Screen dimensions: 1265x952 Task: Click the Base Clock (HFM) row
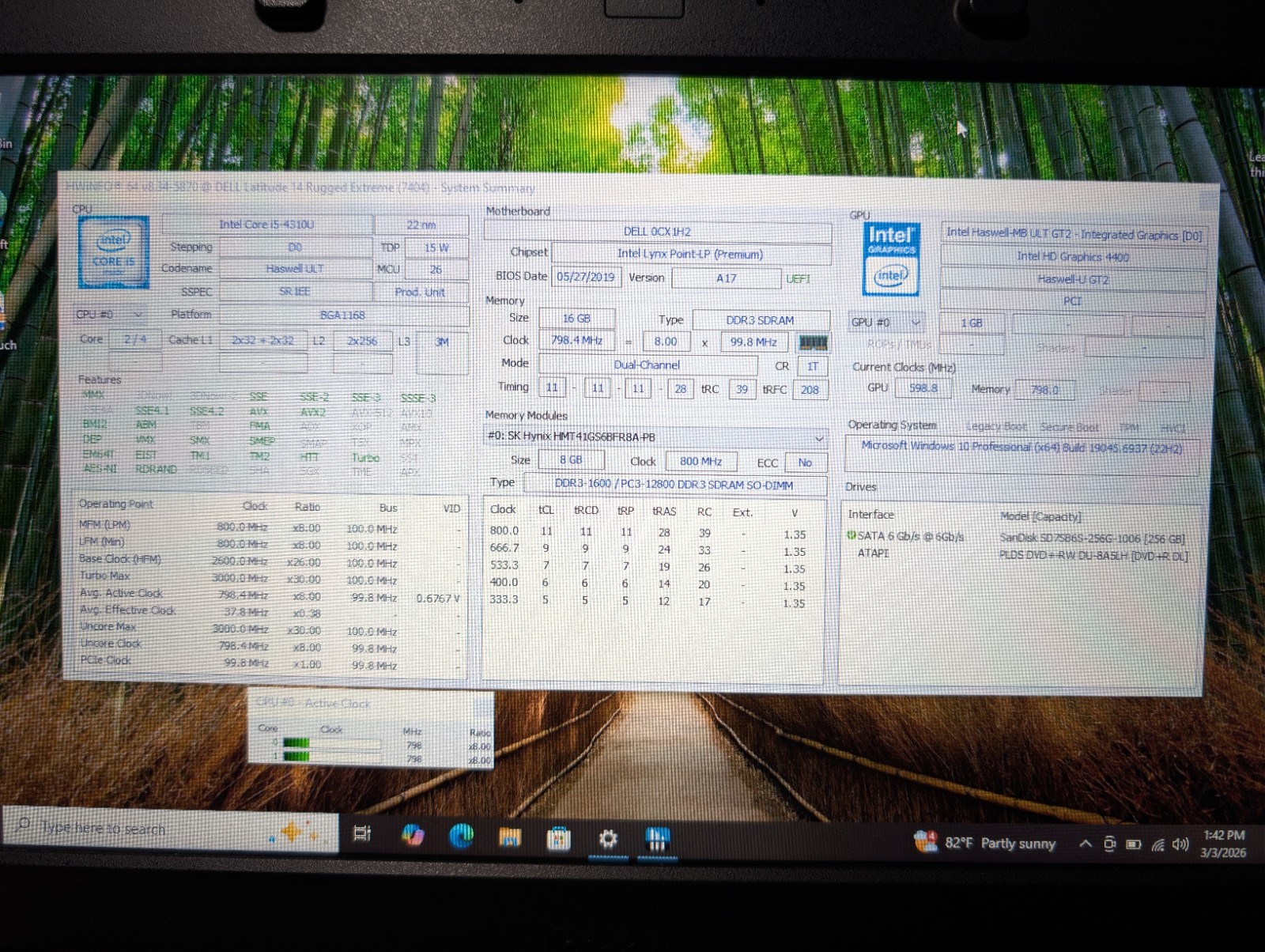click(x=269, y=561)
